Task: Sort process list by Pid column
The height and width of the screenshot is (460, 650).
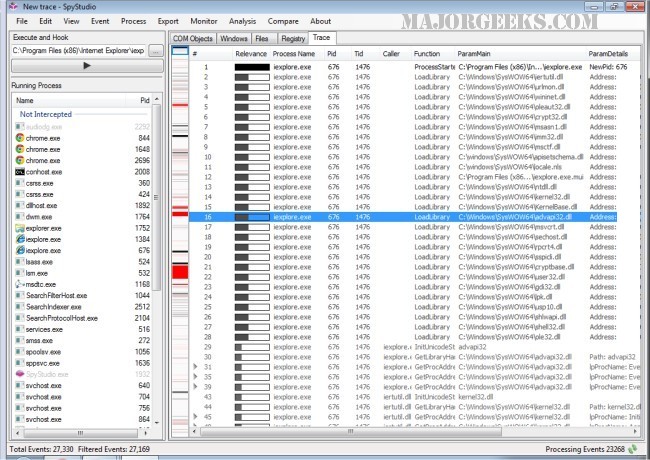Action: coord(139,100)
